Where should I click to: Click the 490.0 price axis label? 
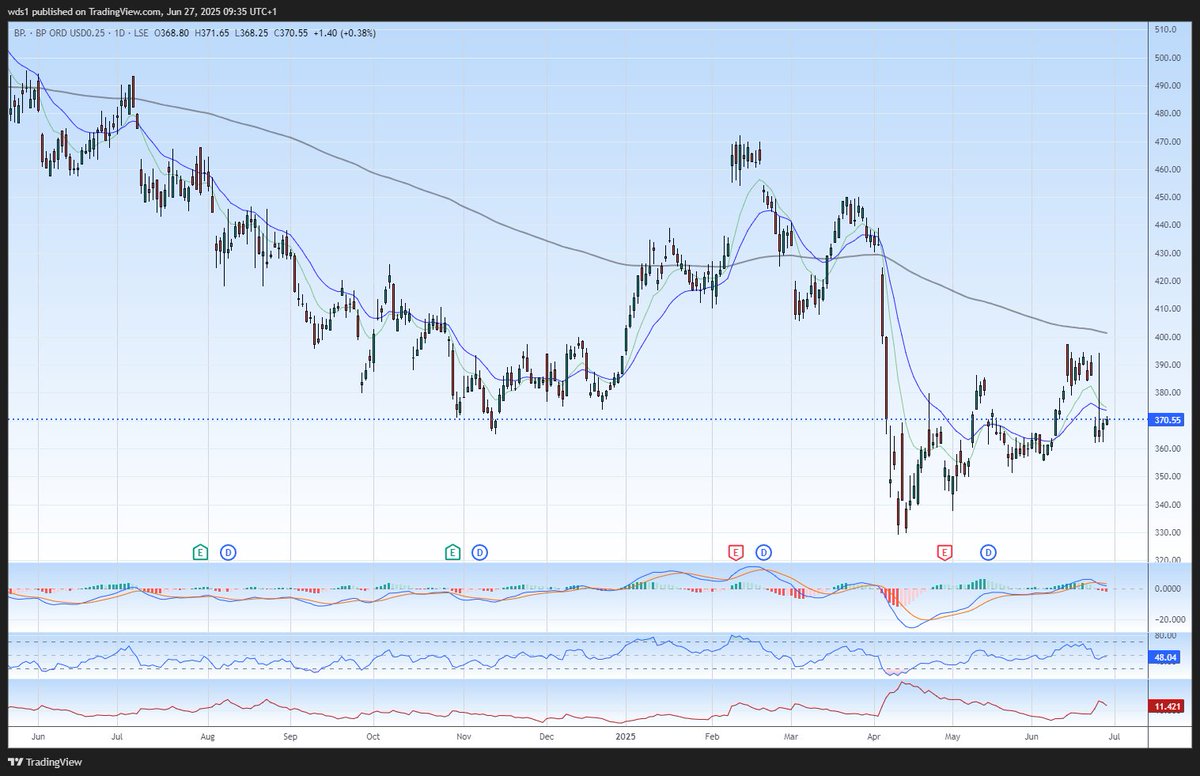(x=1166, y=86)
